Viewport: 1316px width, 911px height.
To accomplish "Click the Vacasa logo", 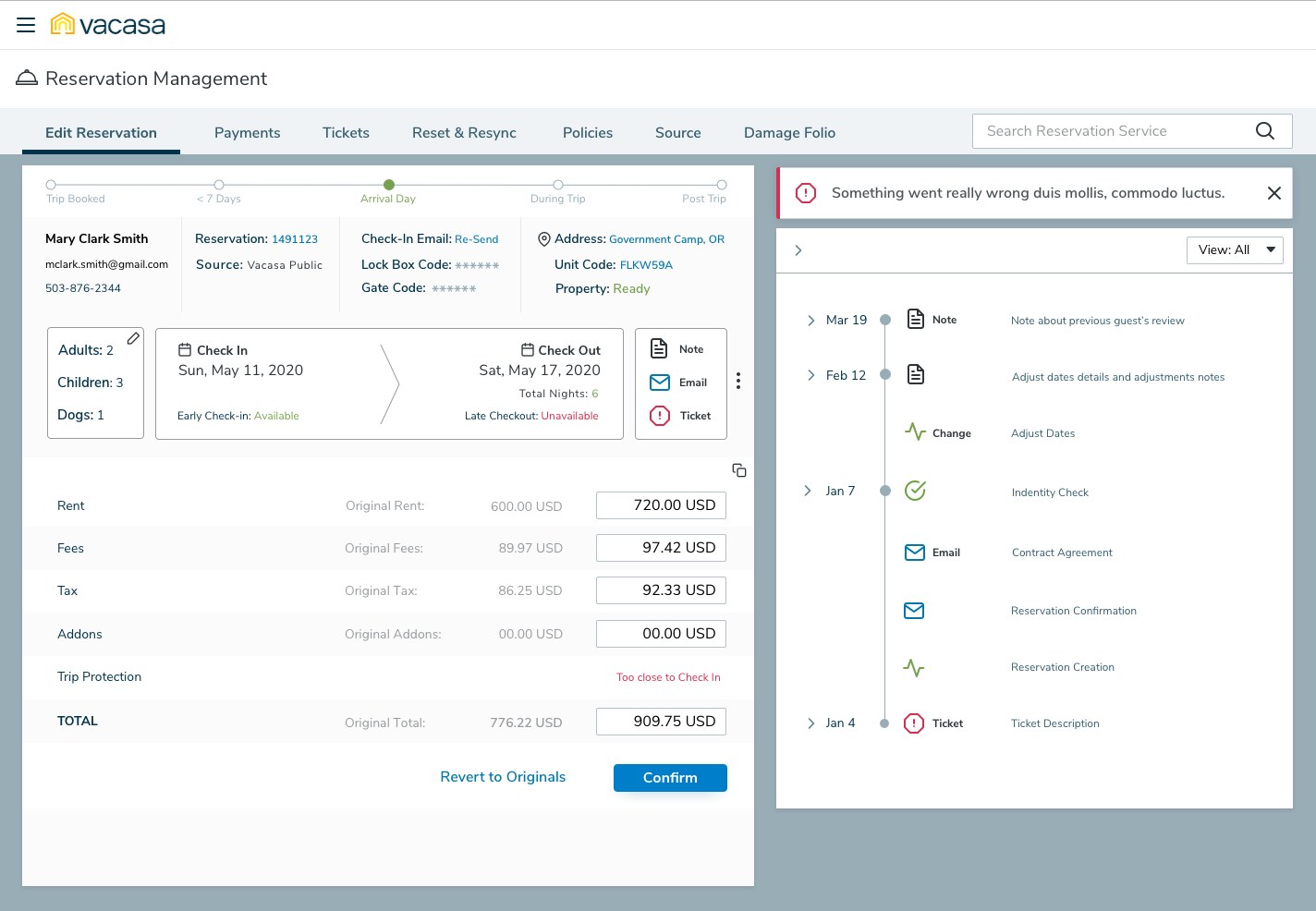I will 108,24.
